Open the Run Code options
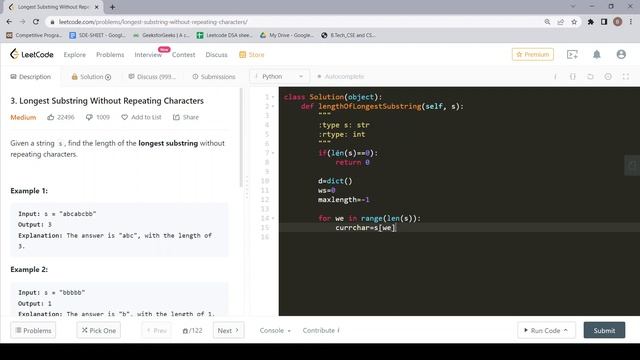This screenshot has width=640, height=360. 546,330
